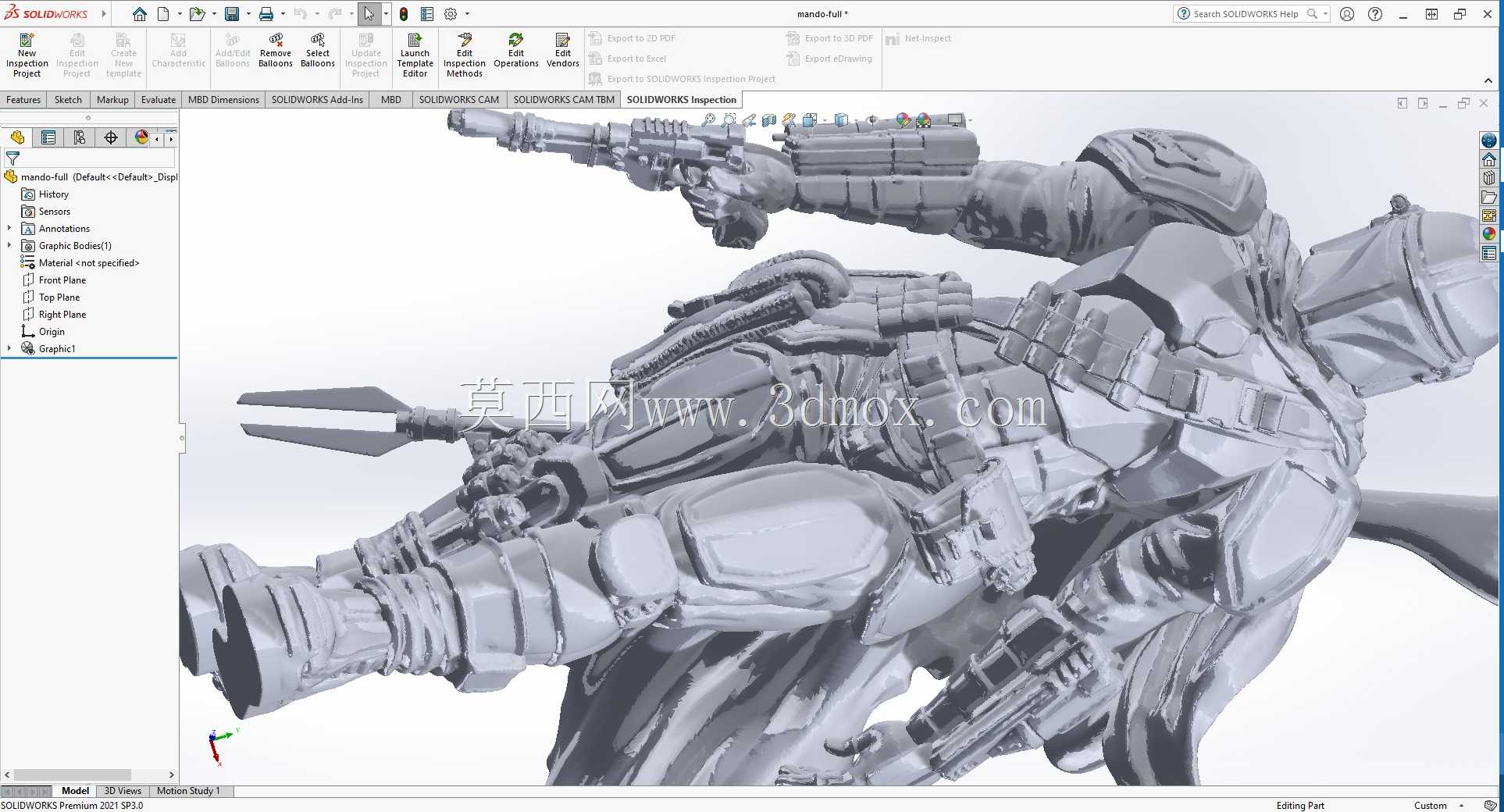This screenshot has height=812, width=1504.
Task: Click the user Login icon
Action: (1347, 14)
